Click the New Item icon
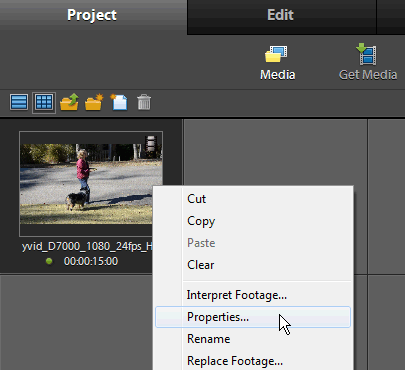Image resolution: width=405 pixels, height=370 pixels. [119, 102]
